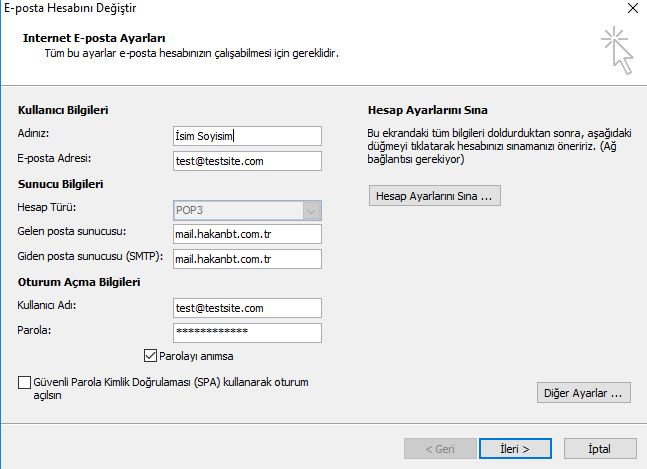The height and width of the screenshot is (469, 647).
Task: Select the Gelen posta sunucusu field
Action: click(x=247, y=234)
